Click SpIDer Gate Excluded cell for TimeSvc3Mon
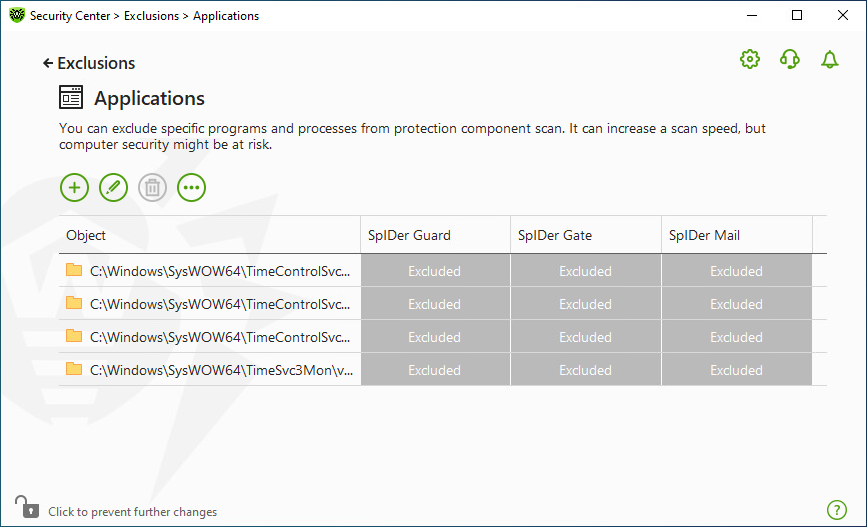The image size is (867, 527). pos(585,369)
